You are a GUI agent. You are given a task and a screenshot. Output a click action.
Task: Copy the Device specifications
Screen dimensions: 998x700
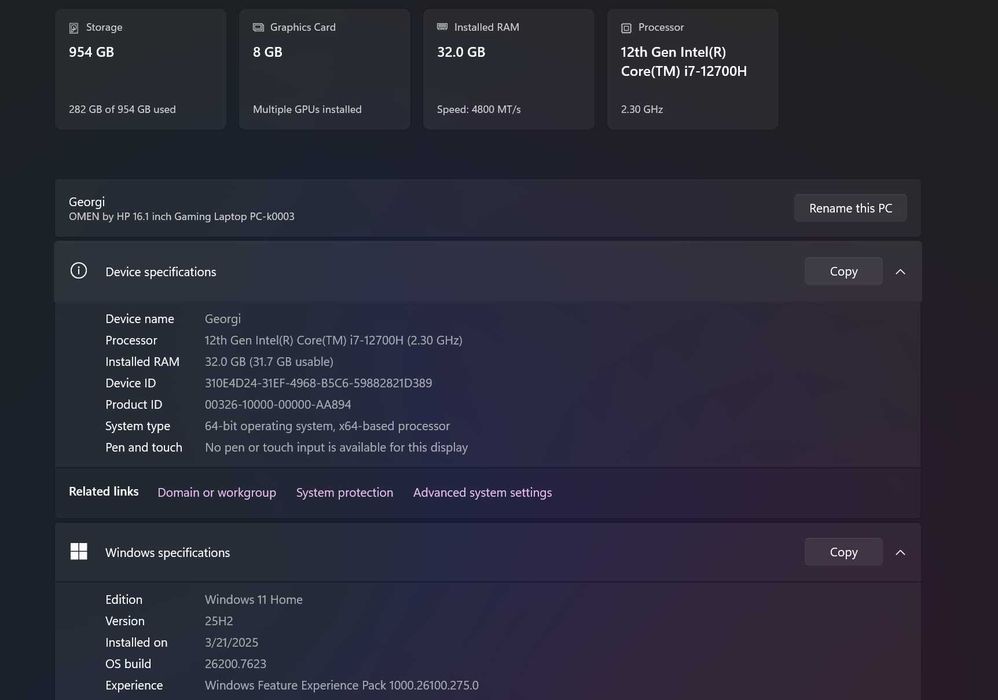click(x=843, y=271)
